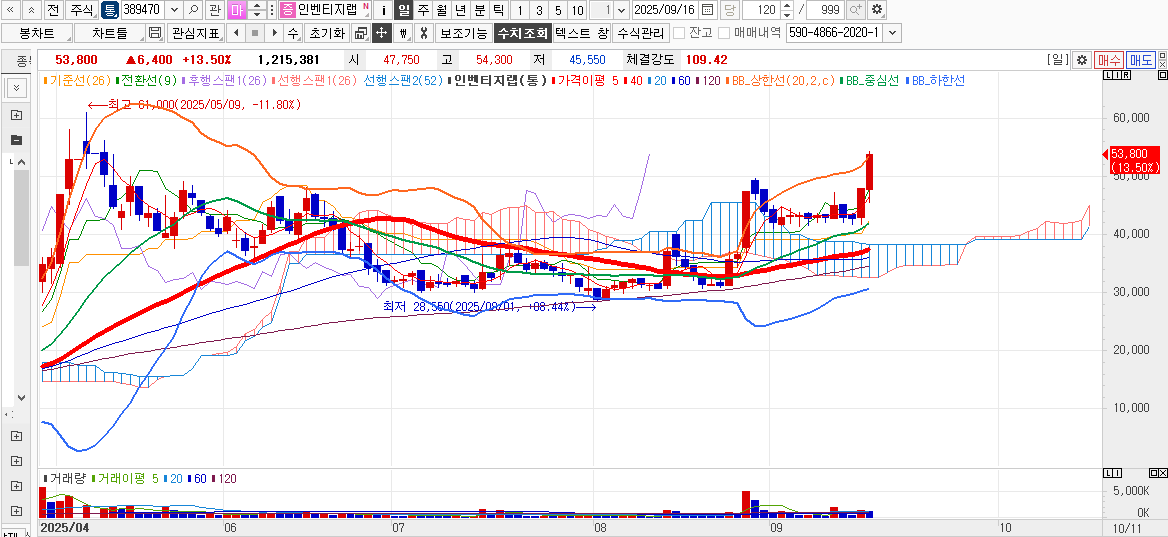Click the save chart template icon

point(155,33)
